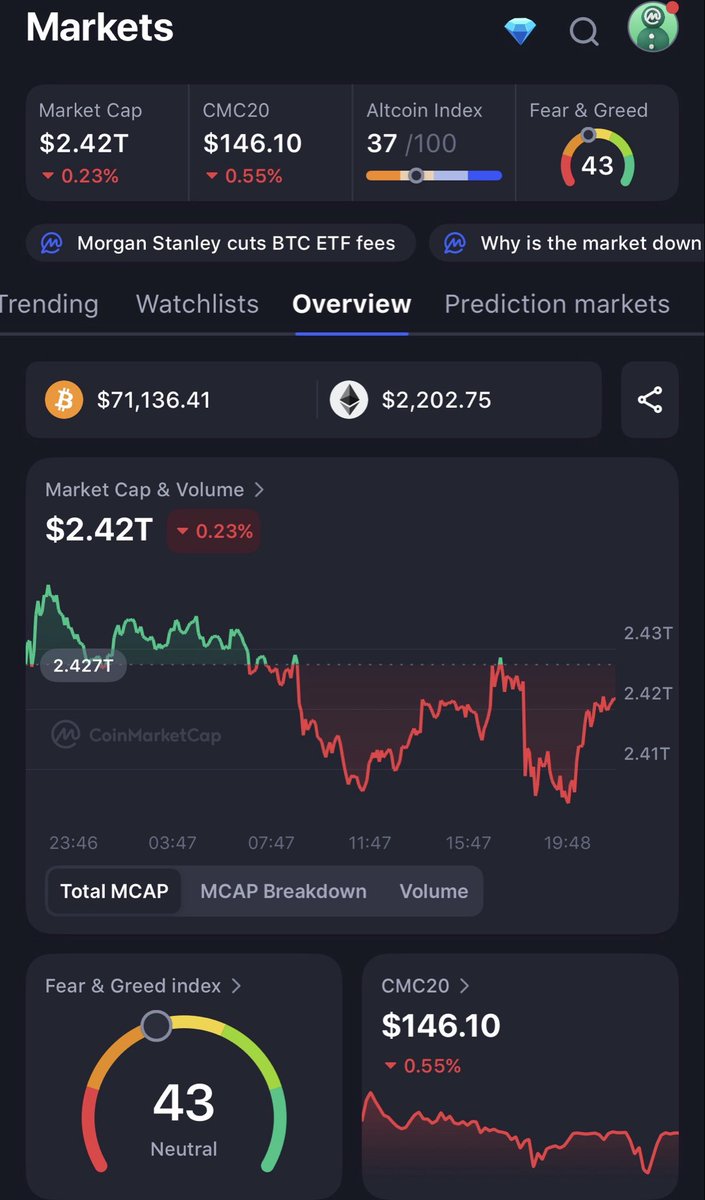The image size is (705, 1200).
Task: Select the Total MCAP chart option
Action: [114, 891]
